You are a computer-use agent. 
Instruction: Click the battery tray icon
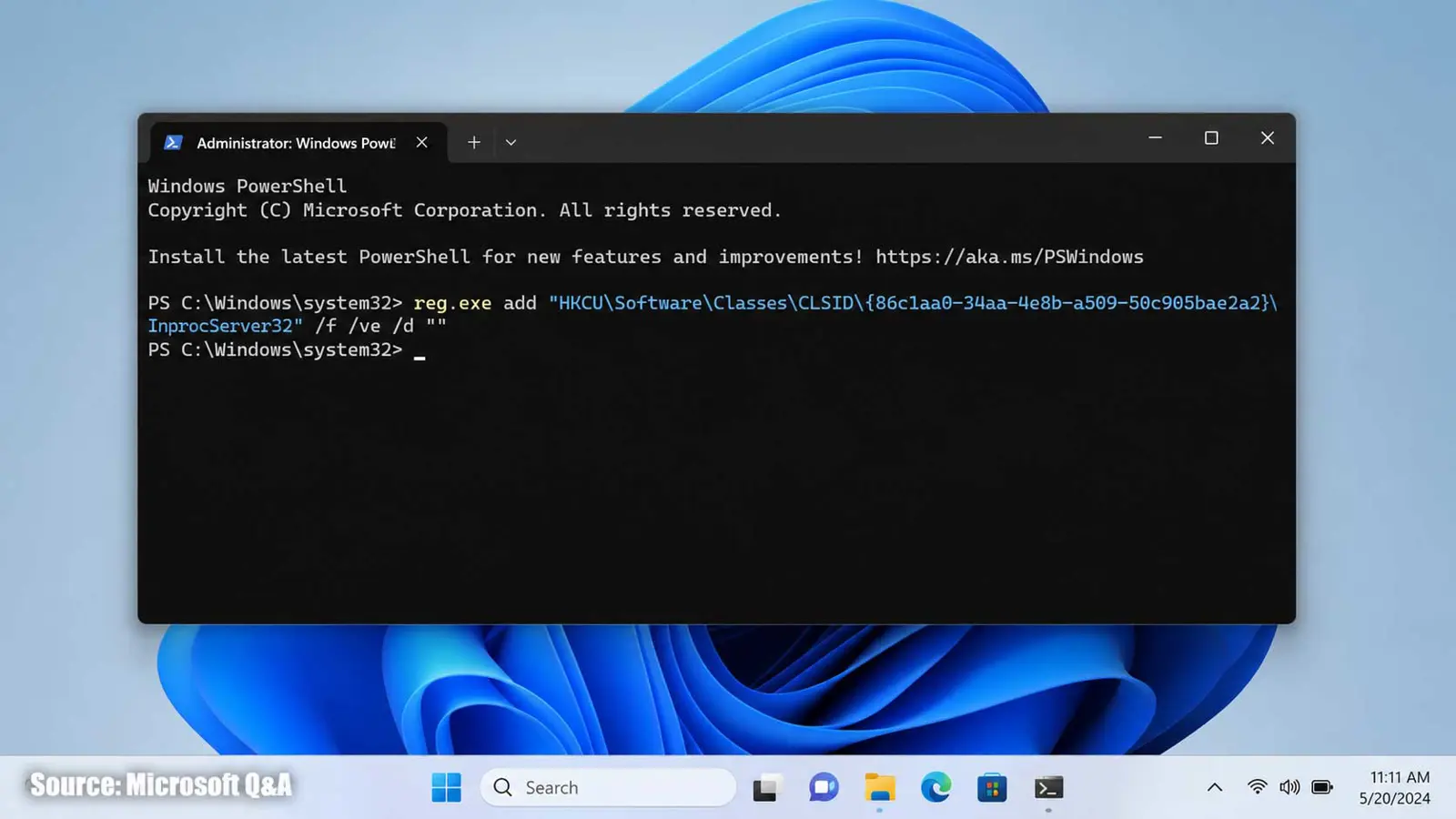(x=1322, y=787)
